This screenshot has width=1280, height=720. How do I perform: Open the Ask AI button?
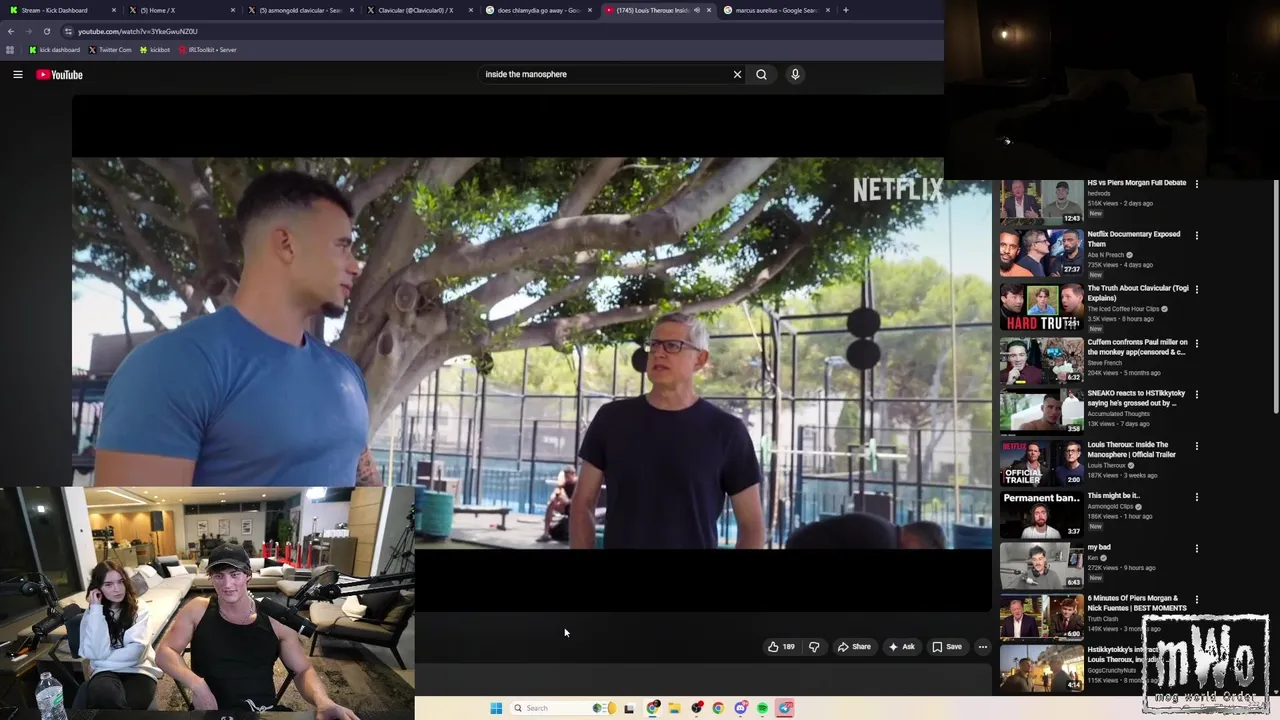pos(901,647)
